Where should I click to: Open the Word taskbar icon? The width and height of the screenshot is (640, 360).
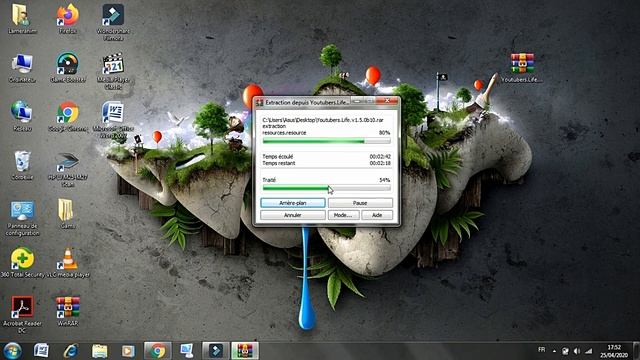coord(41,351)
